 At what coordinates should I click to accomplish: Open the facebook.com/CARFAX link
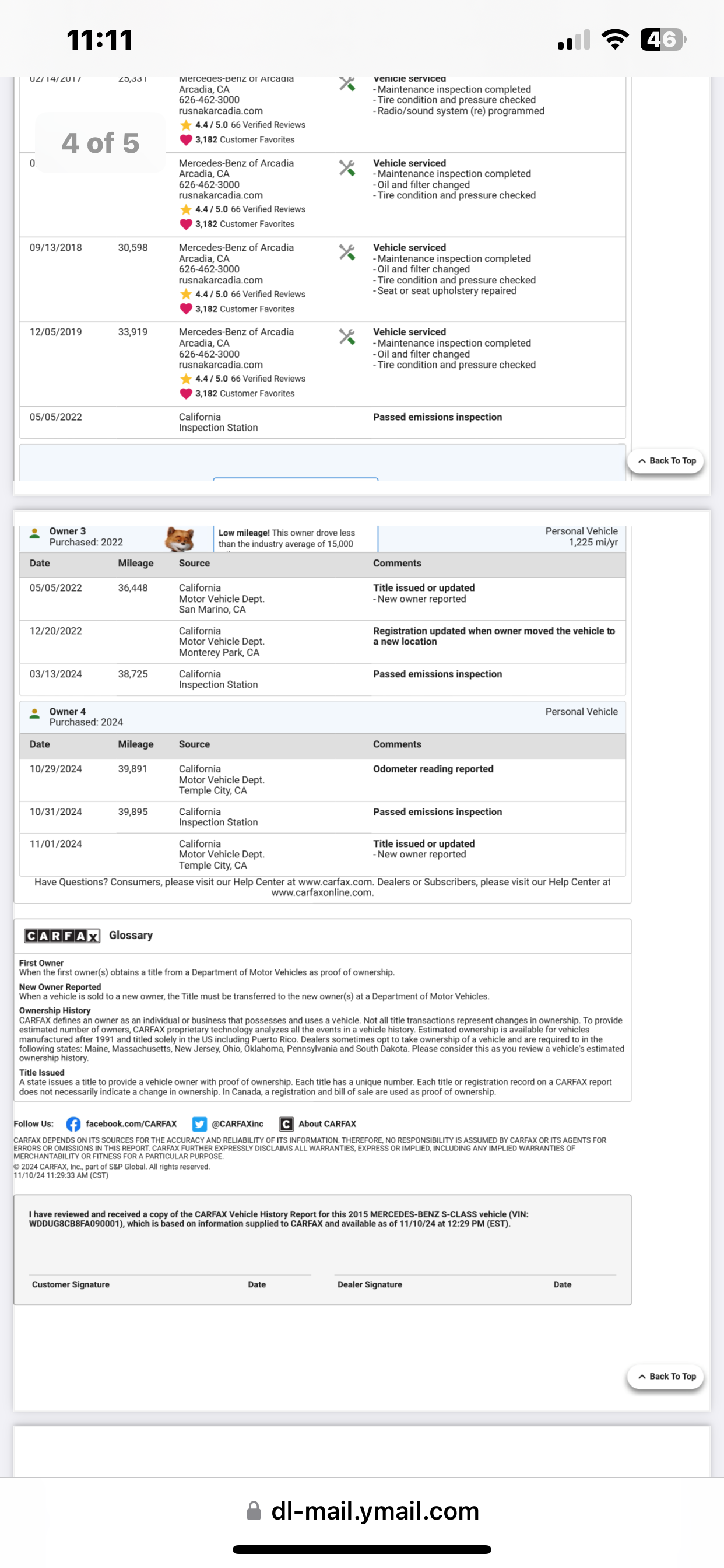tap(131, 1123)
